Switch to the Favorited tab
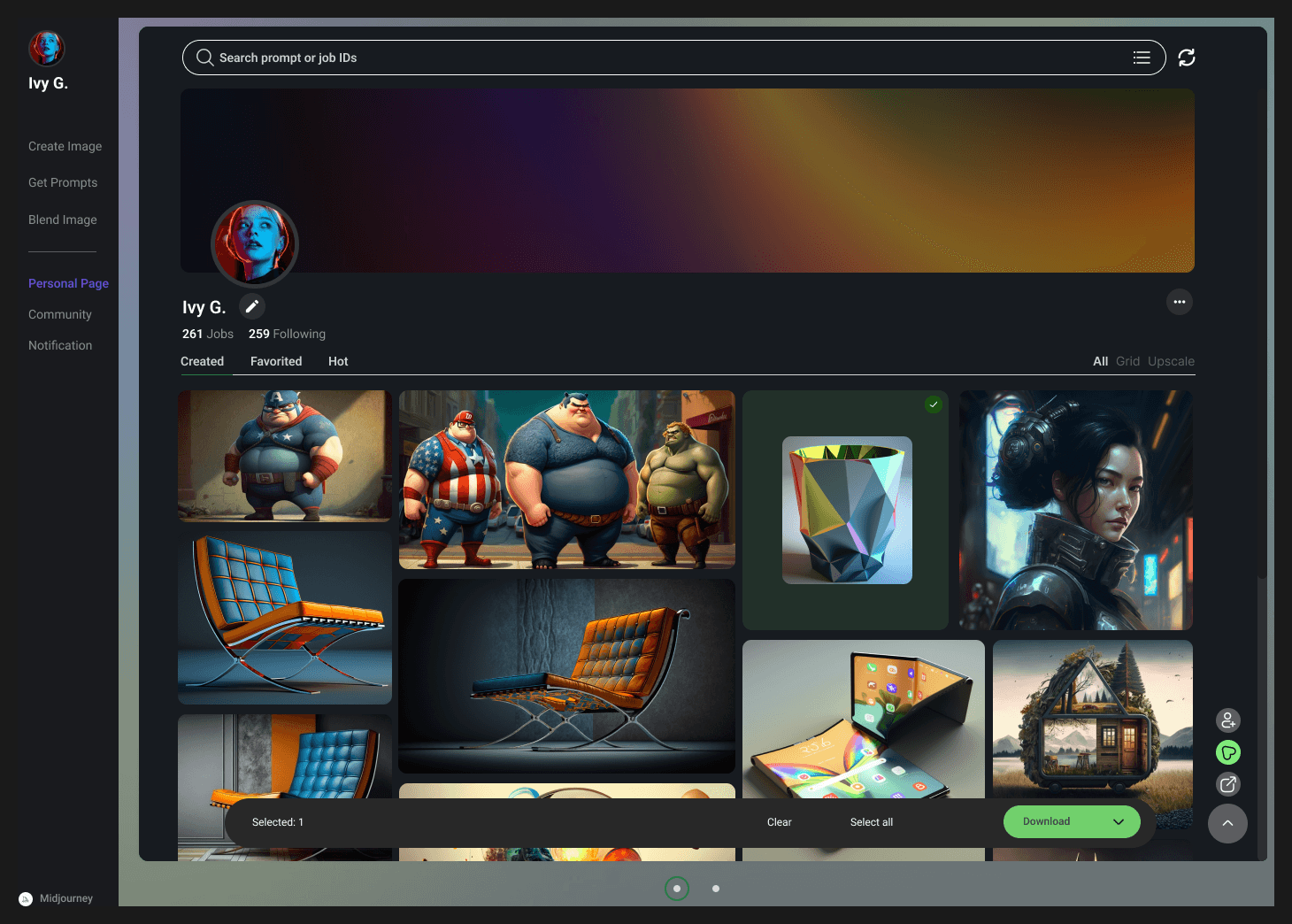The image size is (1292, 924). coord(276,361)
